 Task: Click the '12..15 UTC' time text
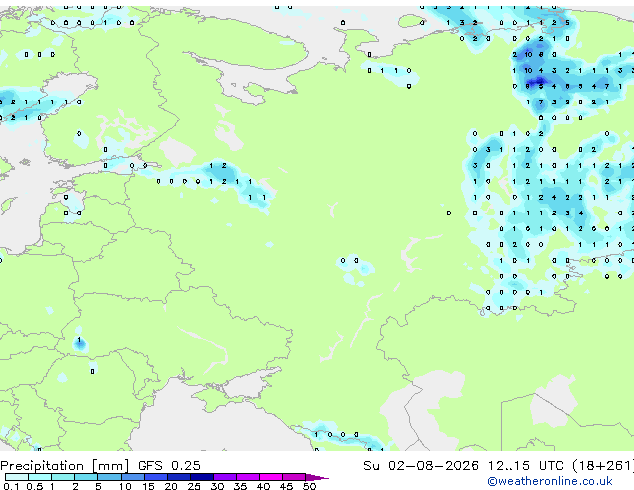[x=526, y=465]
